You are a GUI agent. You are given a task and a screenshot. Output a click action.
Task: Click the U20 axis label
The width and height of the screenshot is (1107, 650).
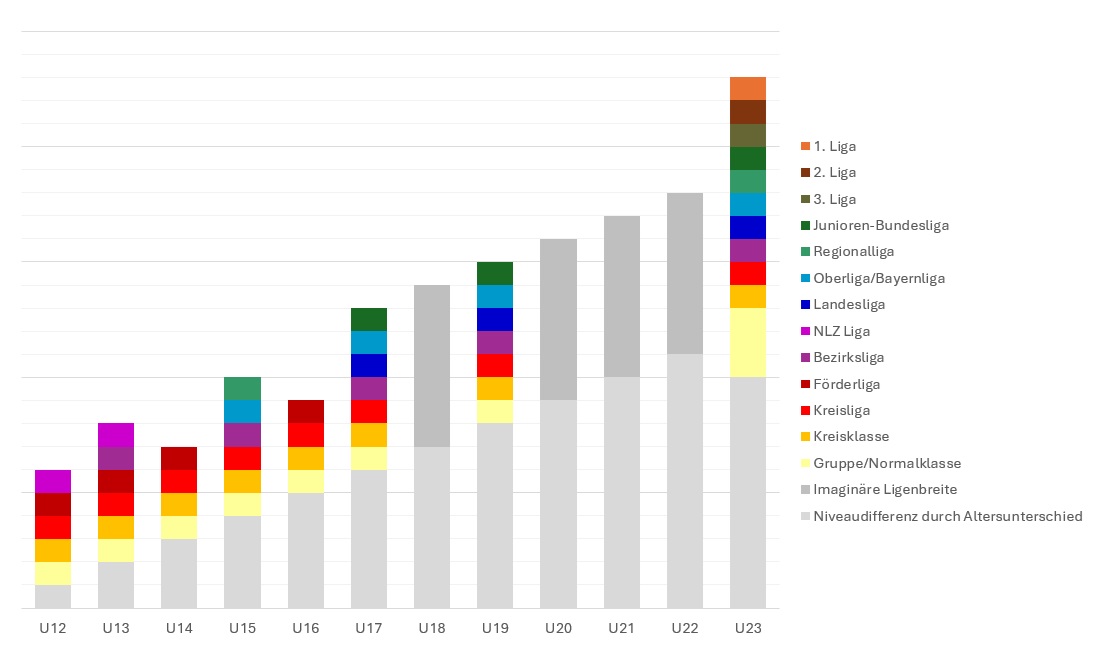point(558,628)
